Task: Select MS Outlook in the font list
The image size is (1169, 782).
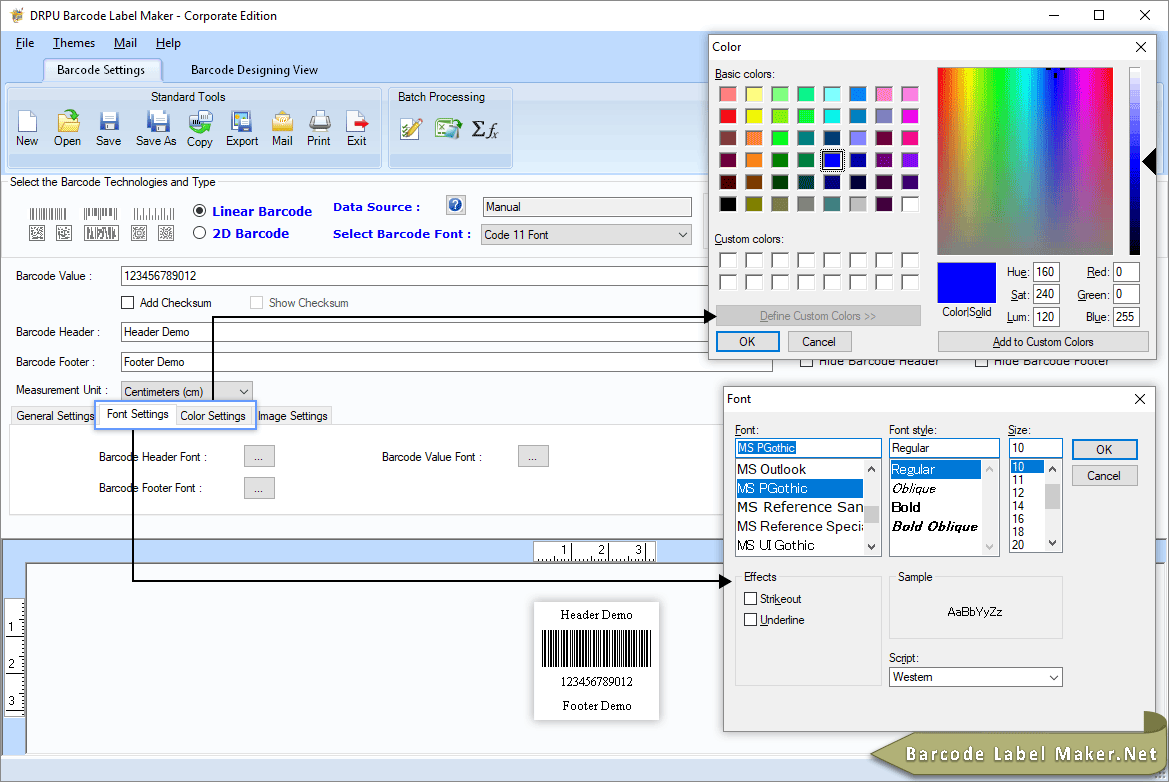Action: 772,469
